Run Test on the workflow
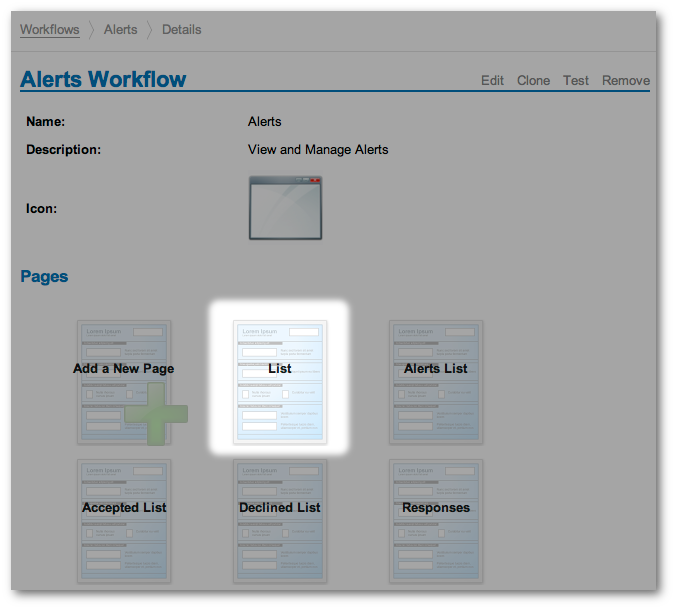Screen dimensions: 675x609 point(576,81)
